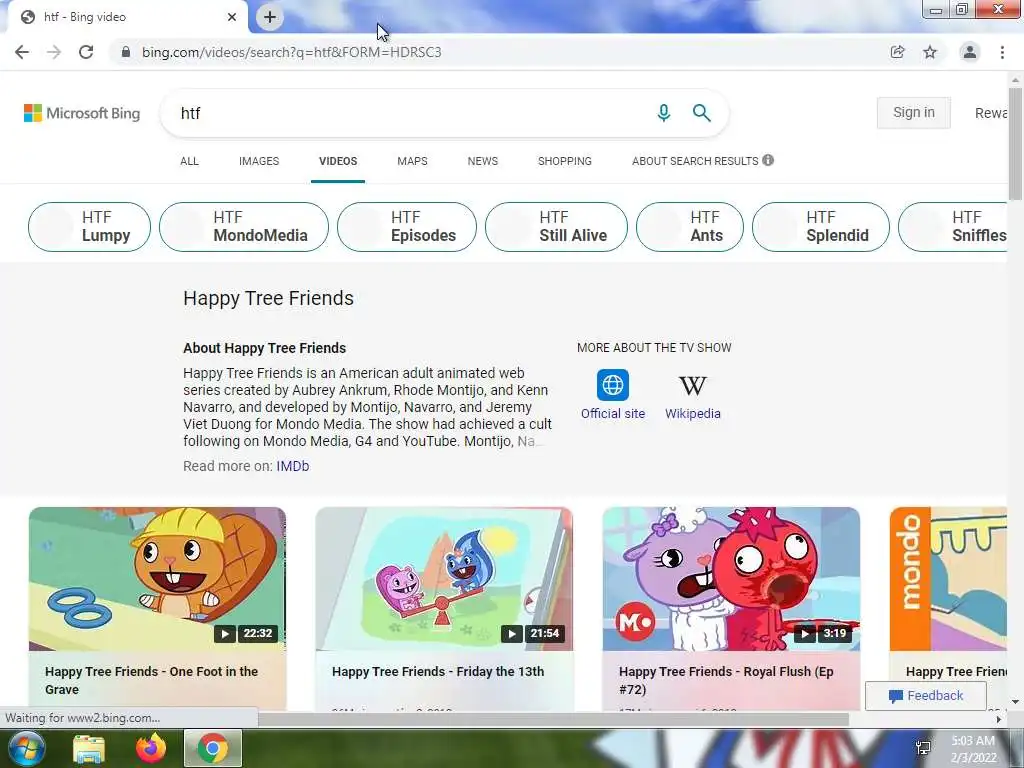Click the Sign in button
This screenshot has width=1024, height=768.
pyautogui.click(x=914, y=112)
